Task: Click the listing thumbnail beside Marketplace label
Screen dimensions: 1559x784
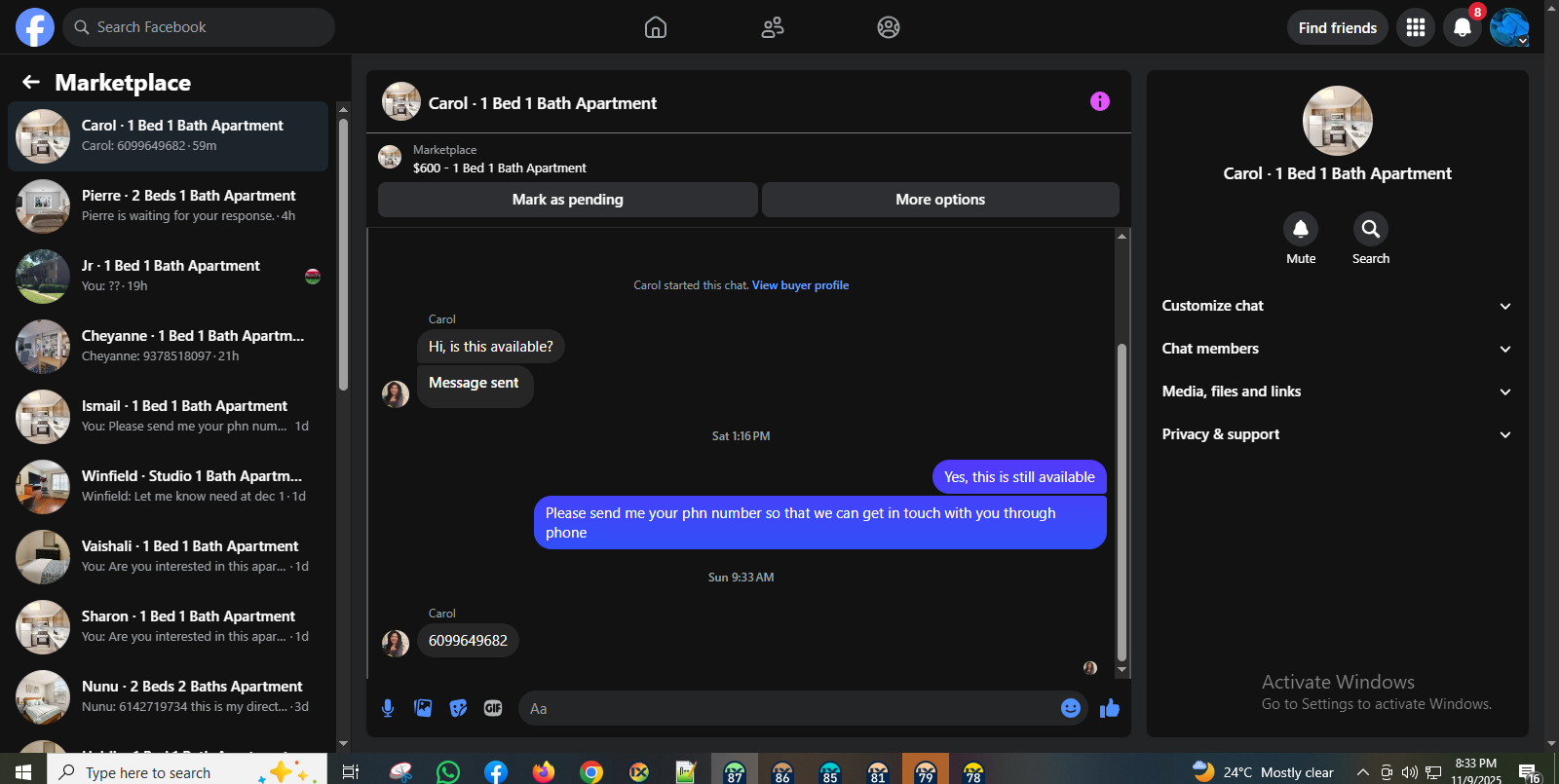Action: pyautogui.click(x=390, y=157)
